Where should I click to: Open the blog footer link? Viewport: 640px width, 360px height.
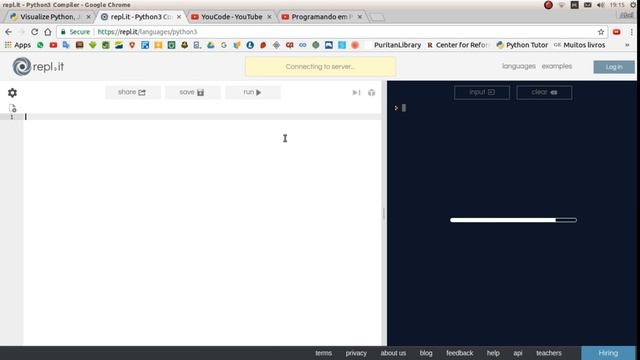point(426,353)
